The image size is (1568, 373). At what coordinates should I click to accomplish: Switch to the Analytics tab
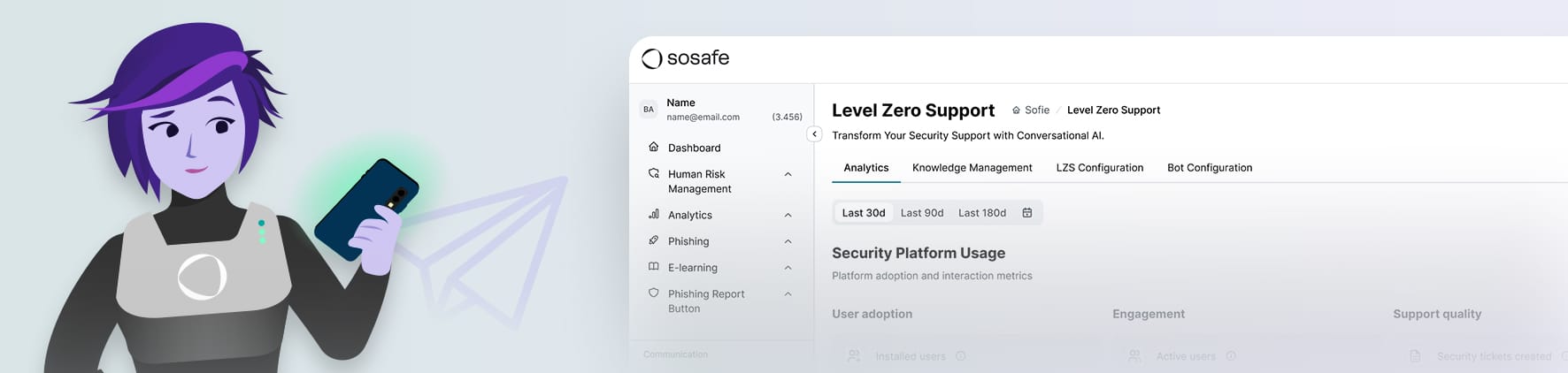(866, 168)
